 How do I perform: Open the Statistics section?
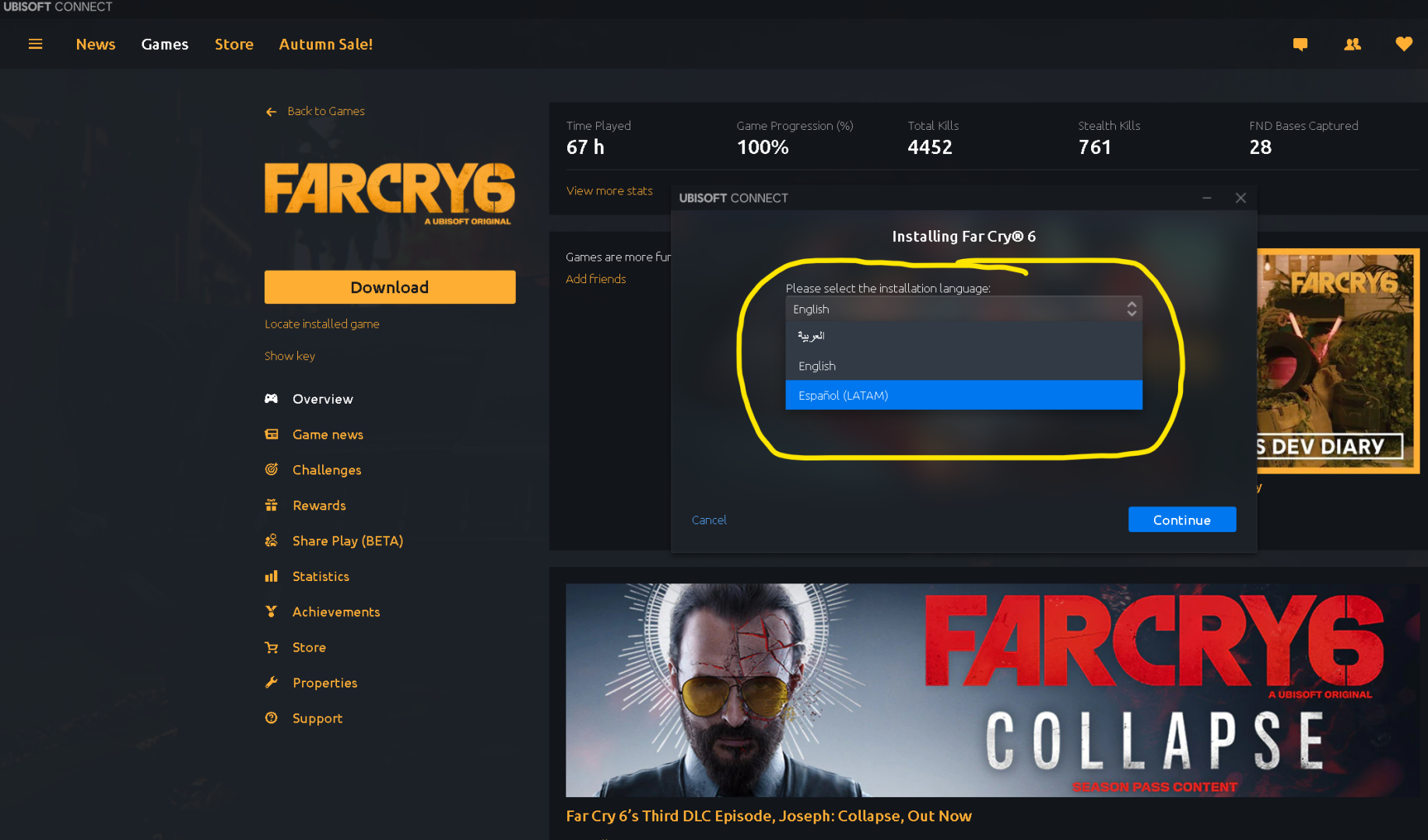tap(321, 576)
